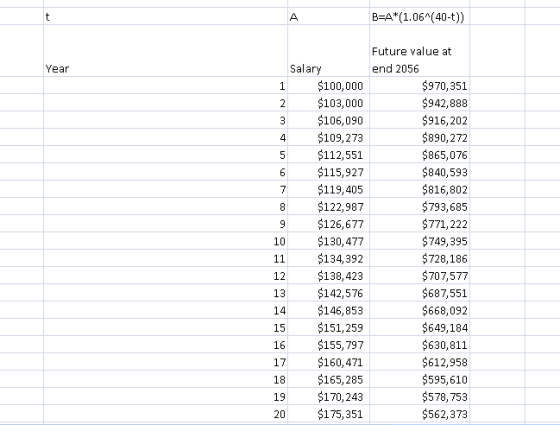Select future value cell $687,551
Image resolution: width=560 pixels, height=425 pixels.
419,293
